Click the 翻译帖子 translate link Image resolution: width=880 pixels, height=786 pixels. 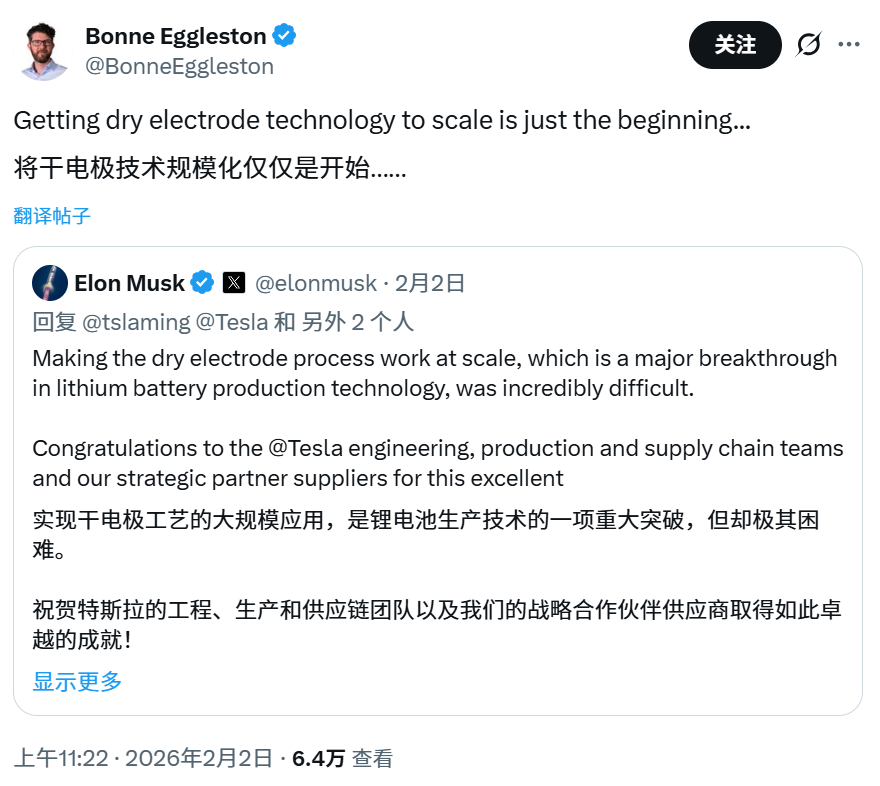52,215
